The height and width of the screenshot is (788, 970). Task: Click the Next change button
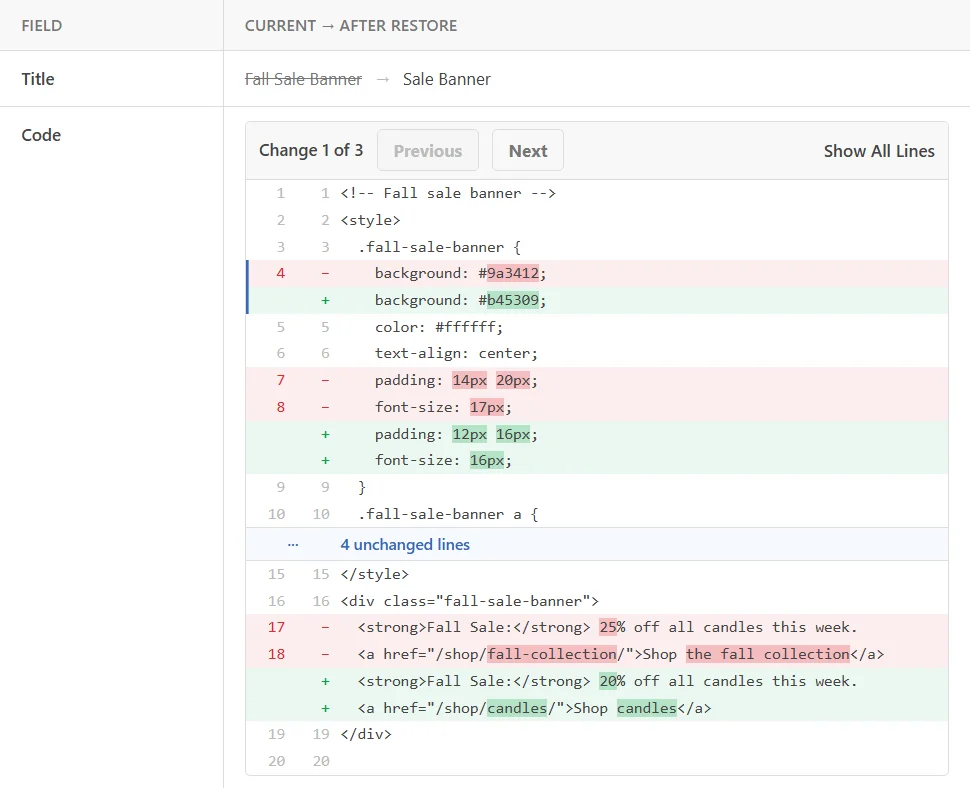(528, 150)
